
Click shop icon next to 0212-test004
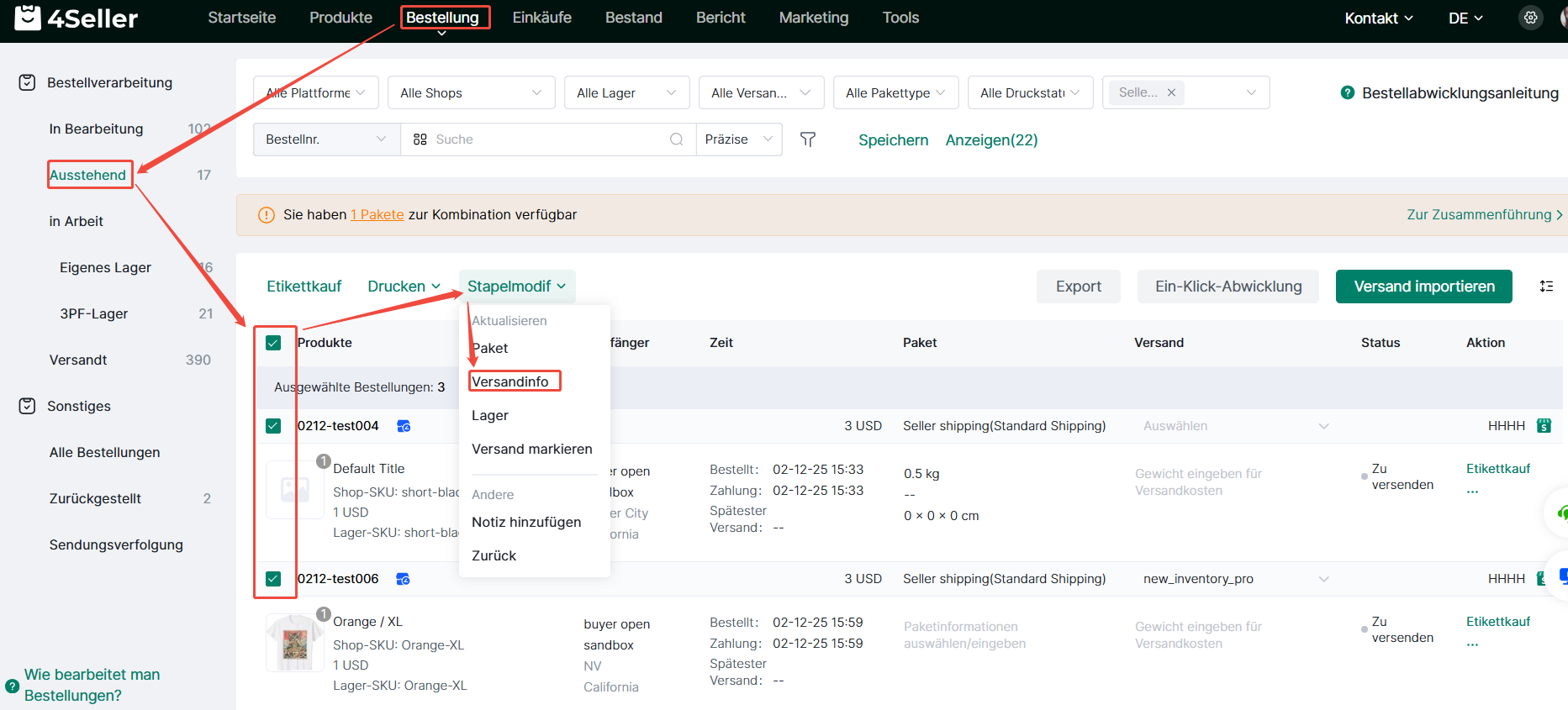coord(404,426)
